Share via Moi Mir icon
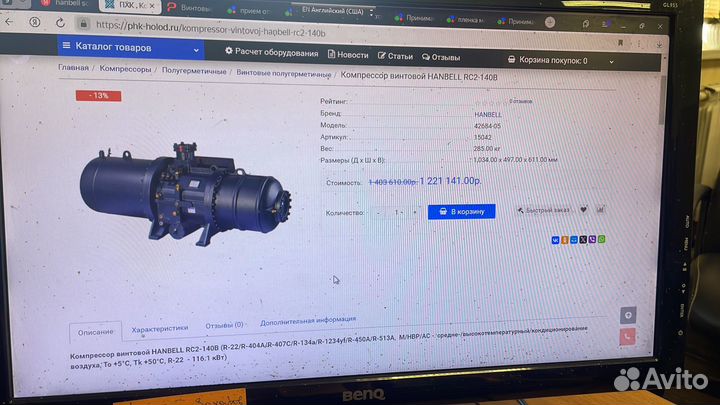 574,240
